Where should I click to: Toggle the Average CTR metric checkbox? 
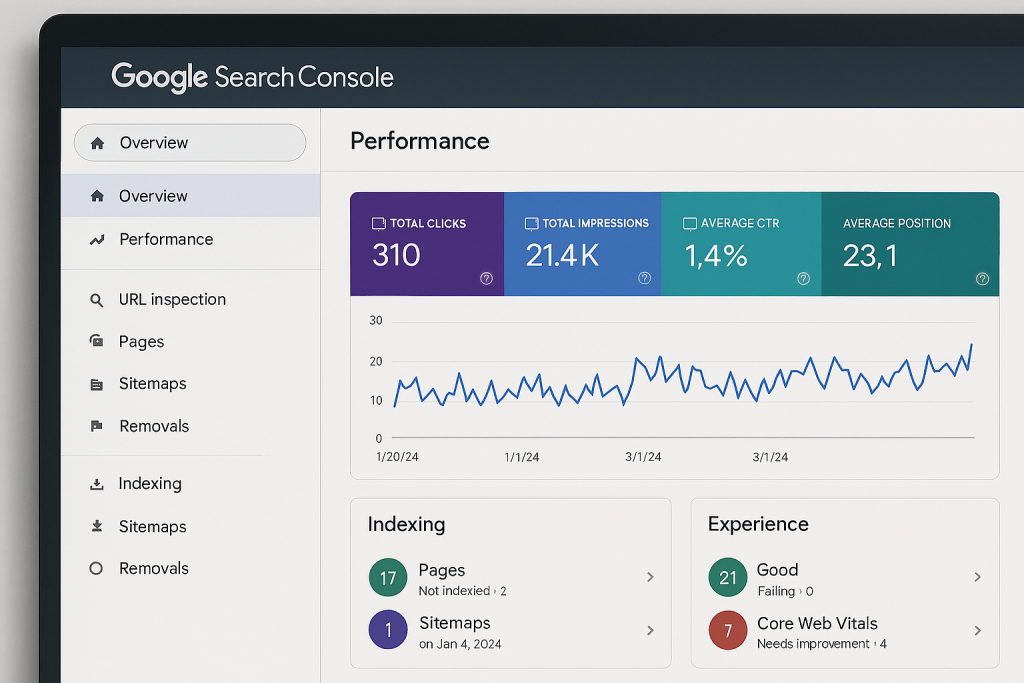click(690, 224)
